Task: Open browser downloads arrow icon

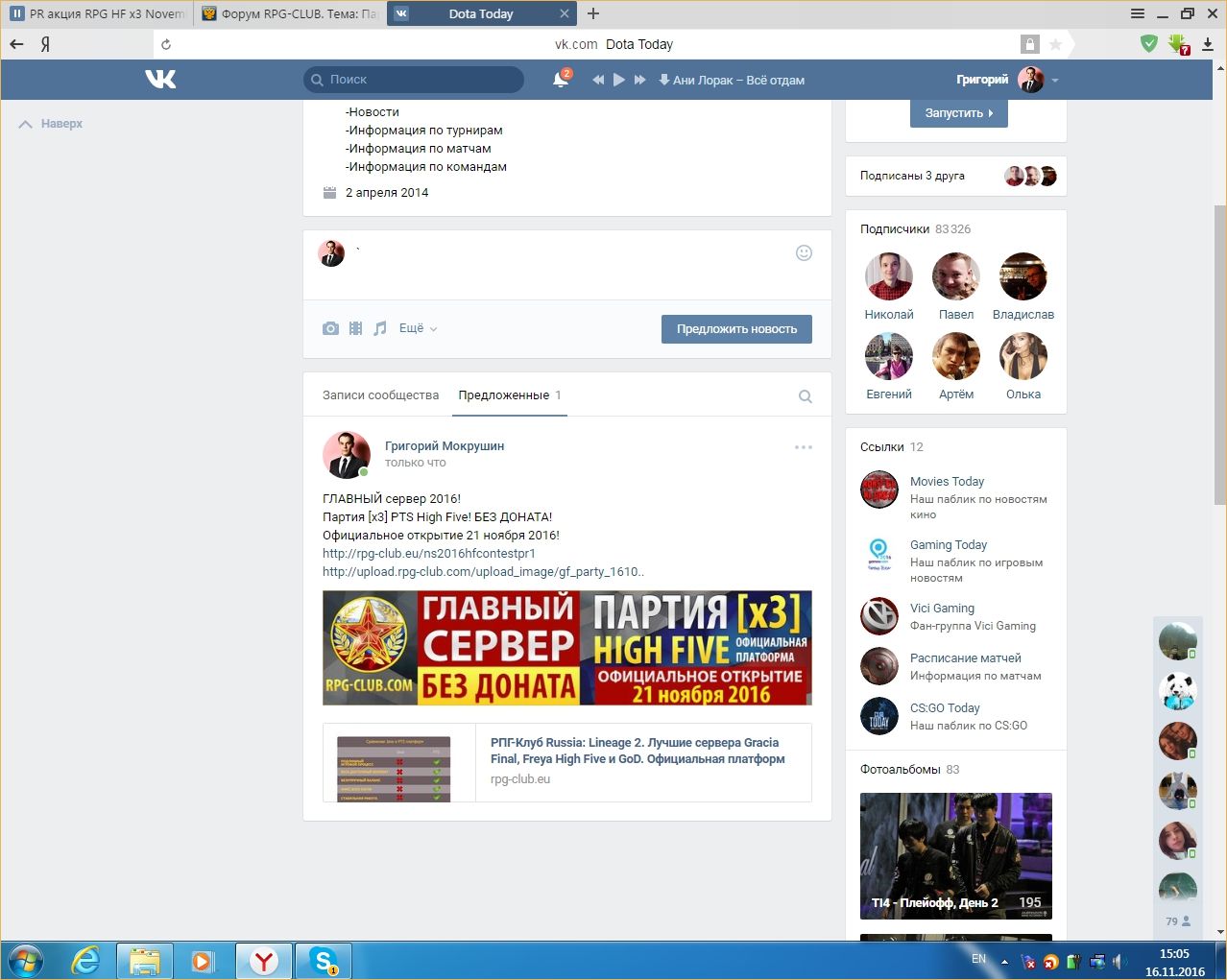Action: [1208, 44]
